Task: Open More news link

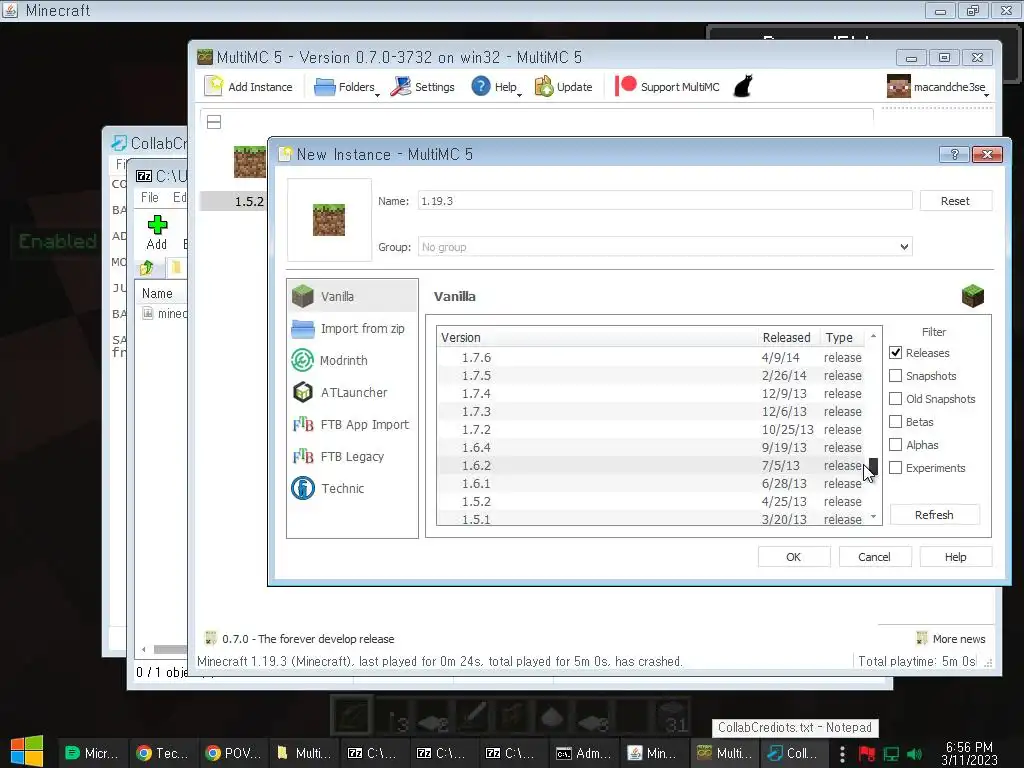Action: [x=951, y=639]
